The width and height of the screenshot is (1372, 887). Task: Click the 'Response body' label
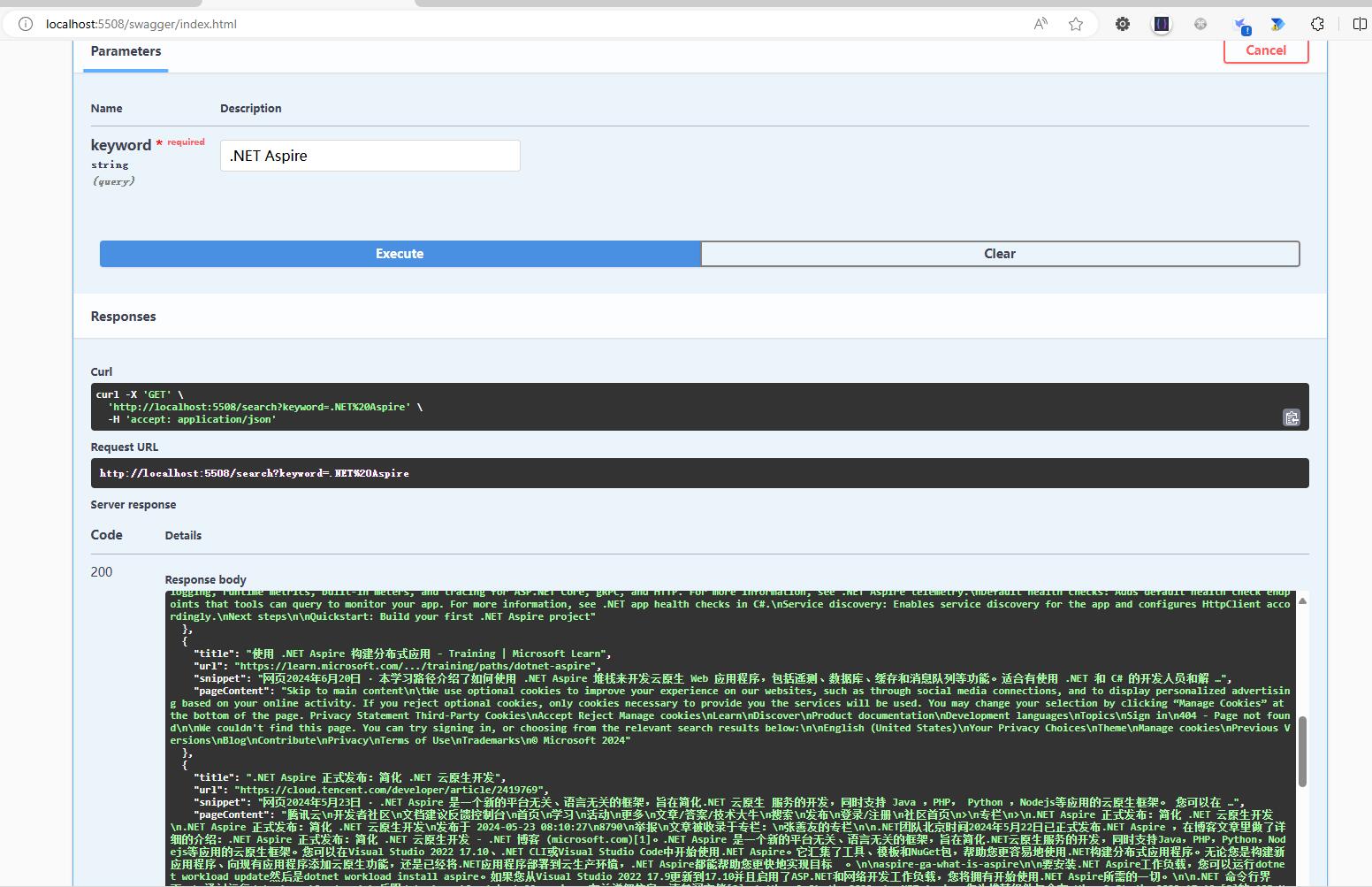pyautogui.click(x=206, y=580)
